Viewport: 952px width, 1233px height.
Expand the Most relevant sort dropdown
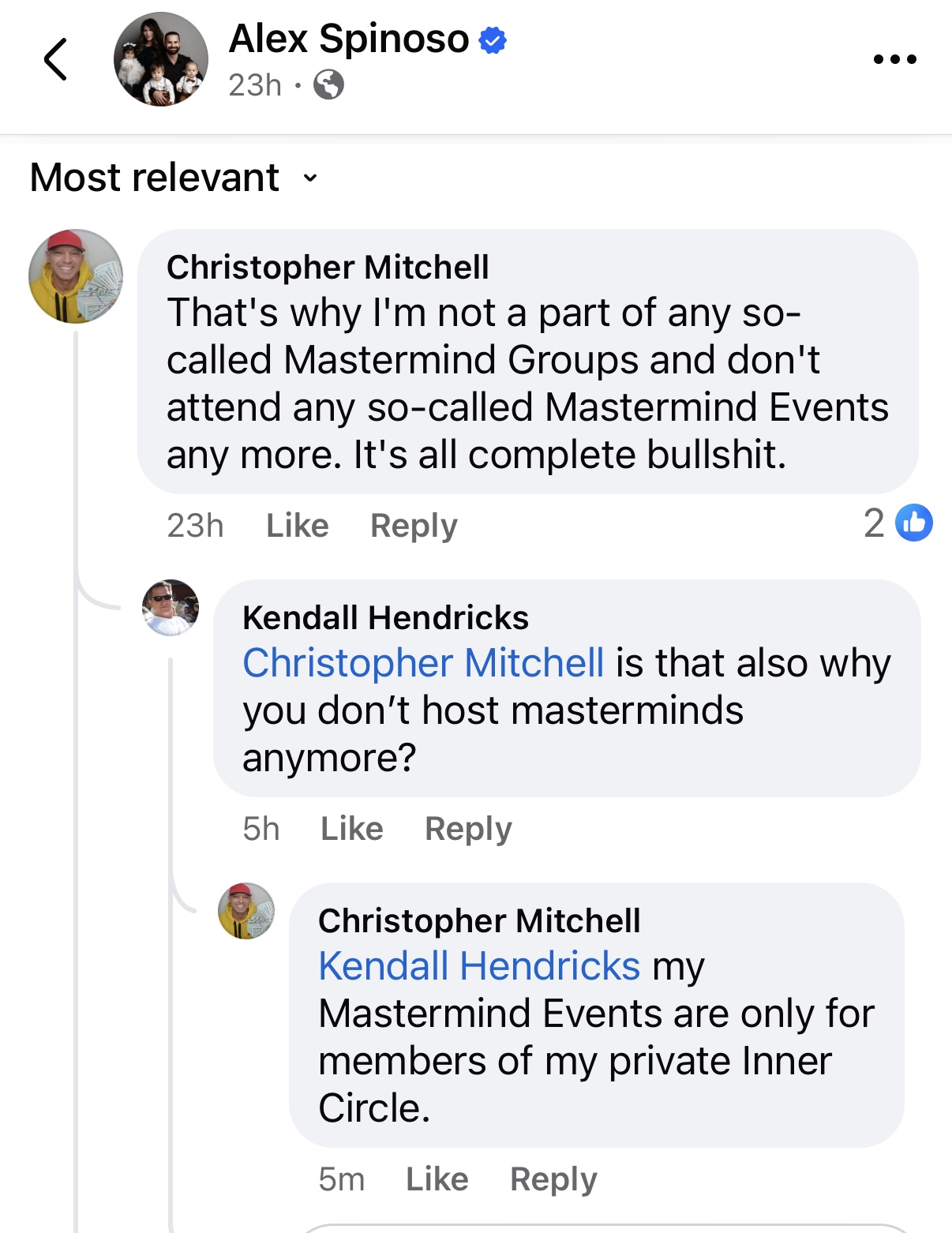pyautogui.click(x=174, y=177)
